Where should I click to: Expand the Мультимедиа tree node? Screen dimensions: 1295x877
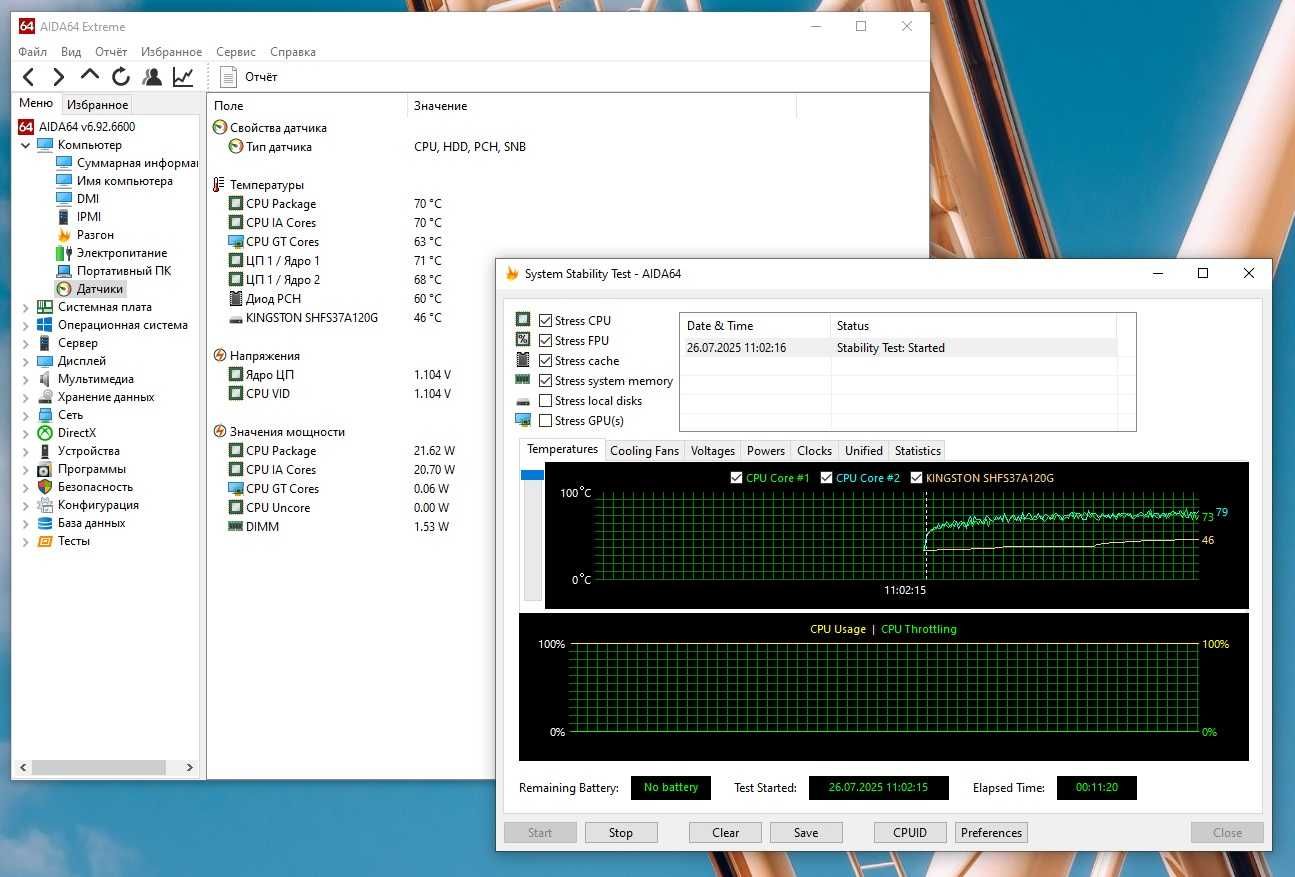(26, 379)
